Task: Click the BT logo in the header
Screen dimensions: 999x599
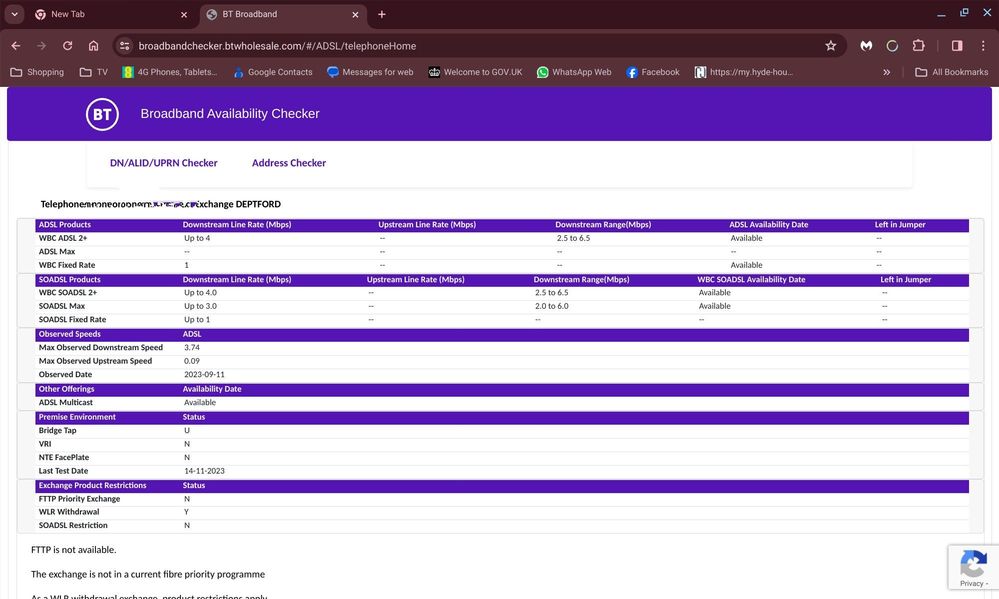Action: 102,114
